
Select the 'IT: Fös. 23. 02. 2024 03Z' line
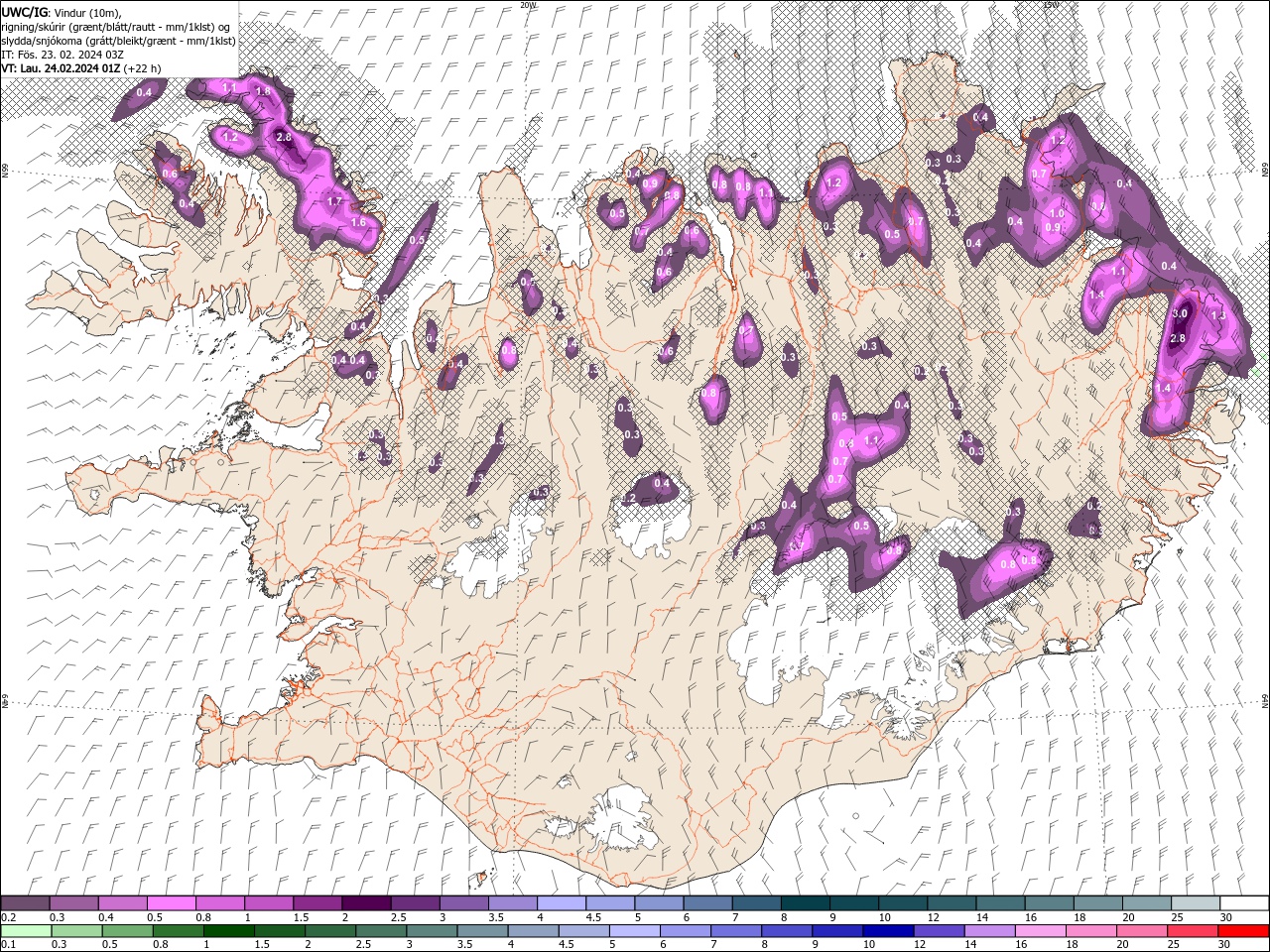[63, 54]
